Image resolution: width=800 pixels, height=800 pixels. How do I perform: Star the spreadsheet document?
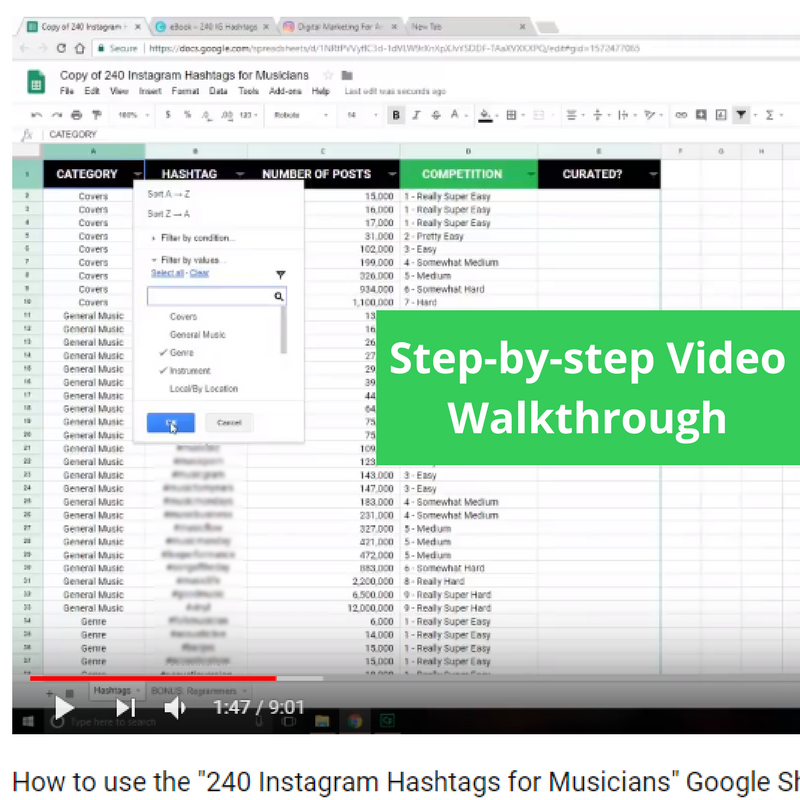(328, 76)
